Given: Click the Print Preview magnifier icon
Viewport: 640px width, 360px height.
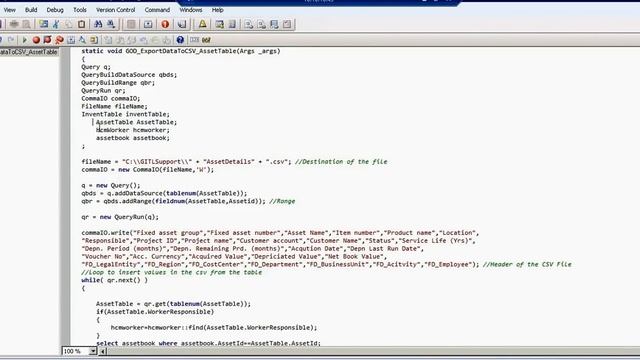Looking at the screenshot, I should coord(27,24).
